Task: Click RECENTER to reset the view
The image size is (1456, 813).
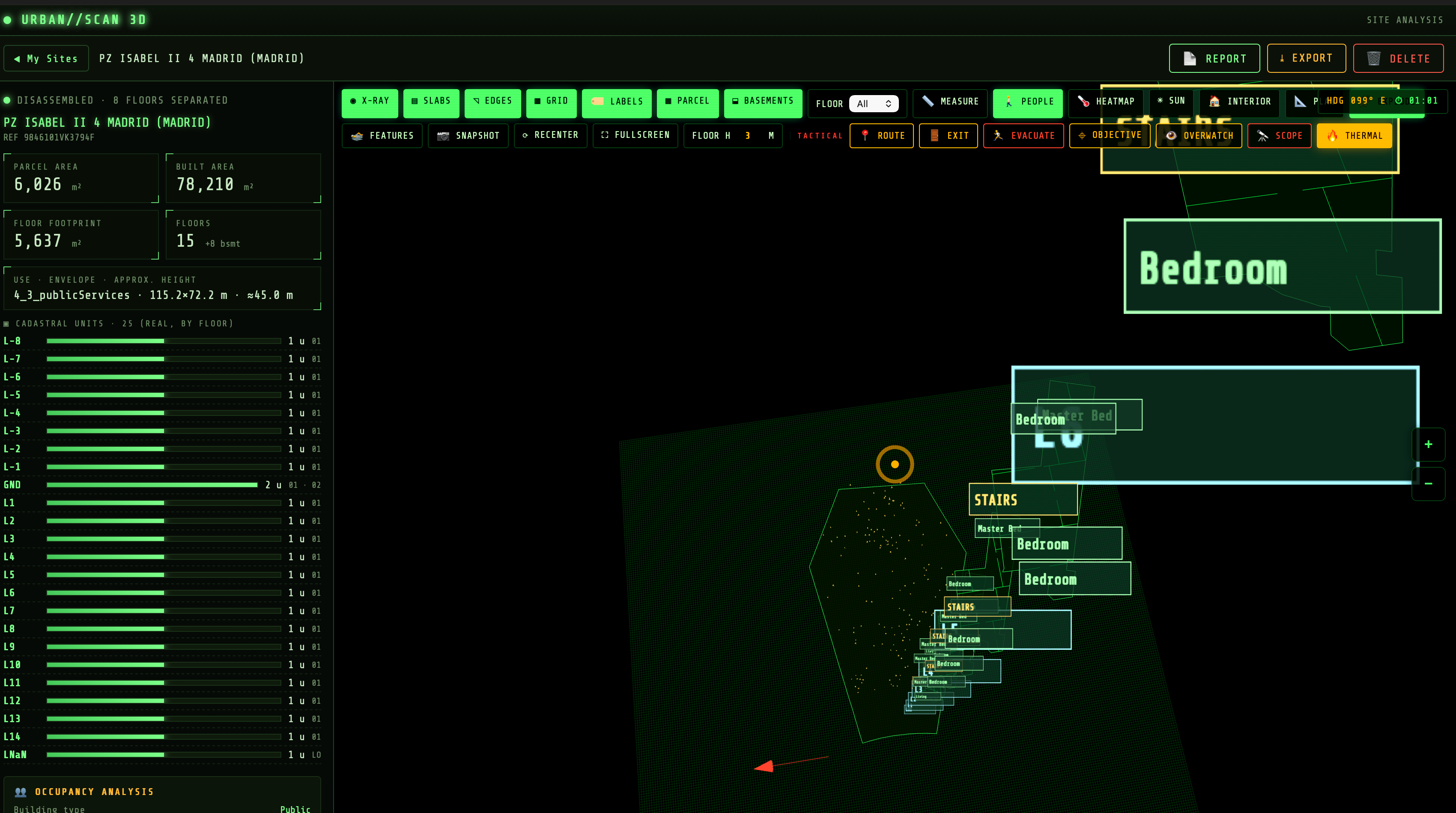Action: point(551,136)
